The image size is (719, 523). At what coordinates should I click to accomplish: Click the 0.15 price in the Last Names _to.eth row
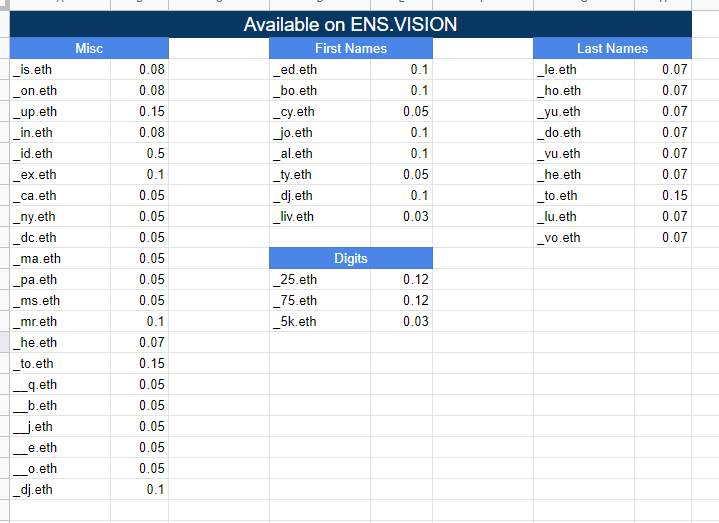[663, 196]
